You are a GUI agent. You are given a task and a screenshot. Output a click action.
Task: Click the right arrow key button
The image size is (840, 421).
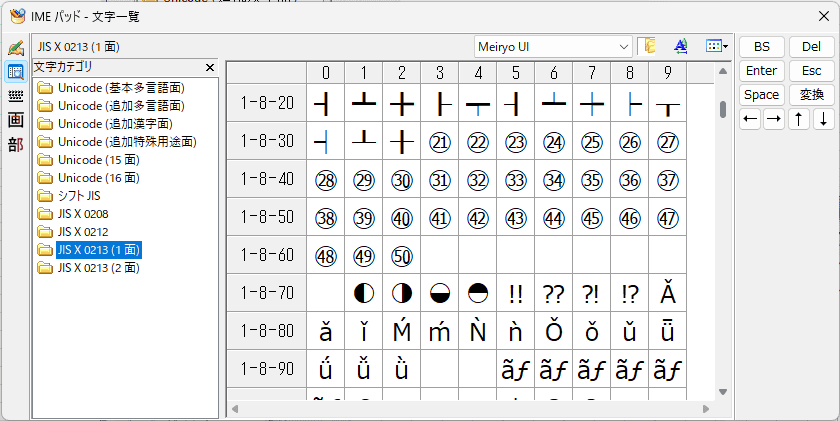[774, 119]
